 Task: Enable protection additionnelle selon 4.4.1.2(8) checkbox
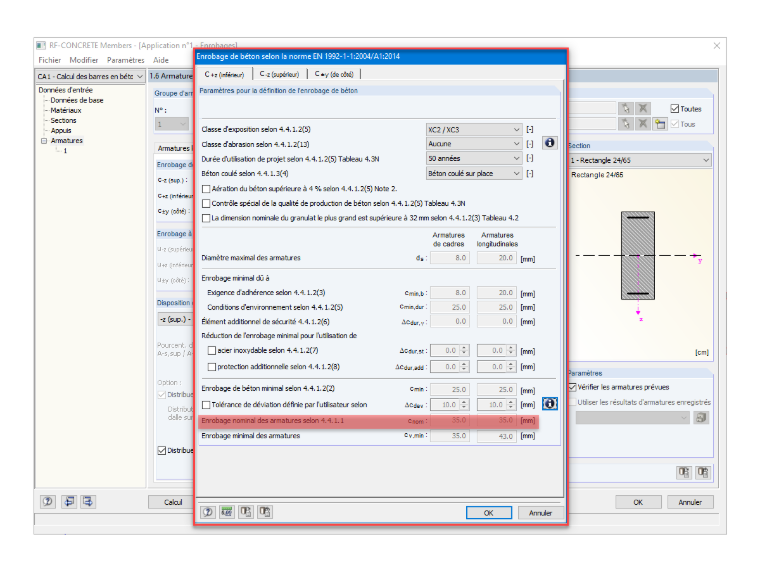pos(212,367)
